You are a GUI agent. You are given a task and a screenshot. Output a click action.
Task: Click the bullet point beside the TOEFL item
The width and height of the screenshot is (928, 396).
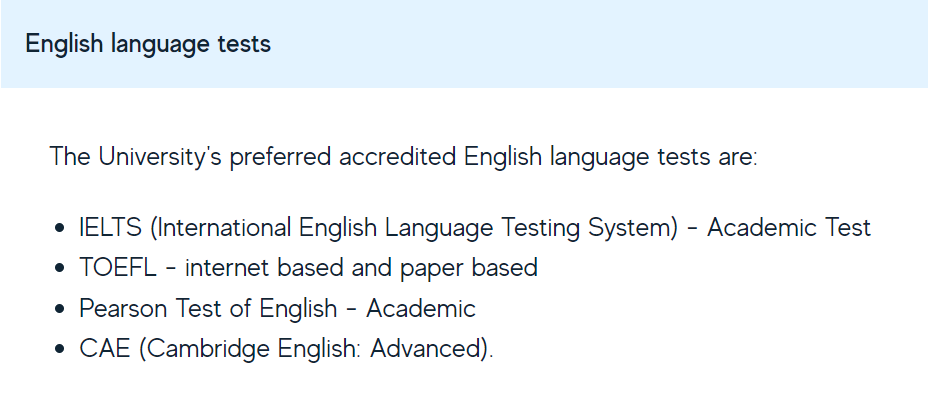(x=59, y=268)
